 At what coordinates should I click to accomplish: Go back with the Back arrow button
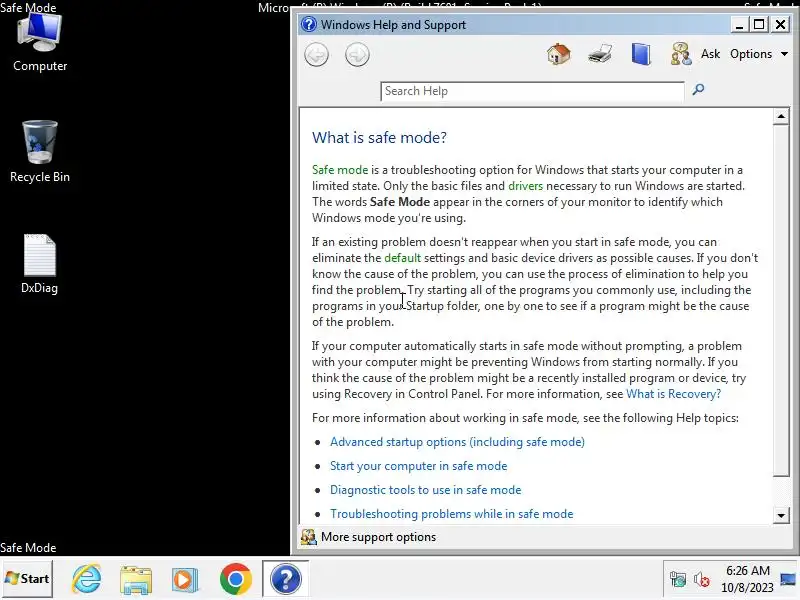tap(316, 55)
